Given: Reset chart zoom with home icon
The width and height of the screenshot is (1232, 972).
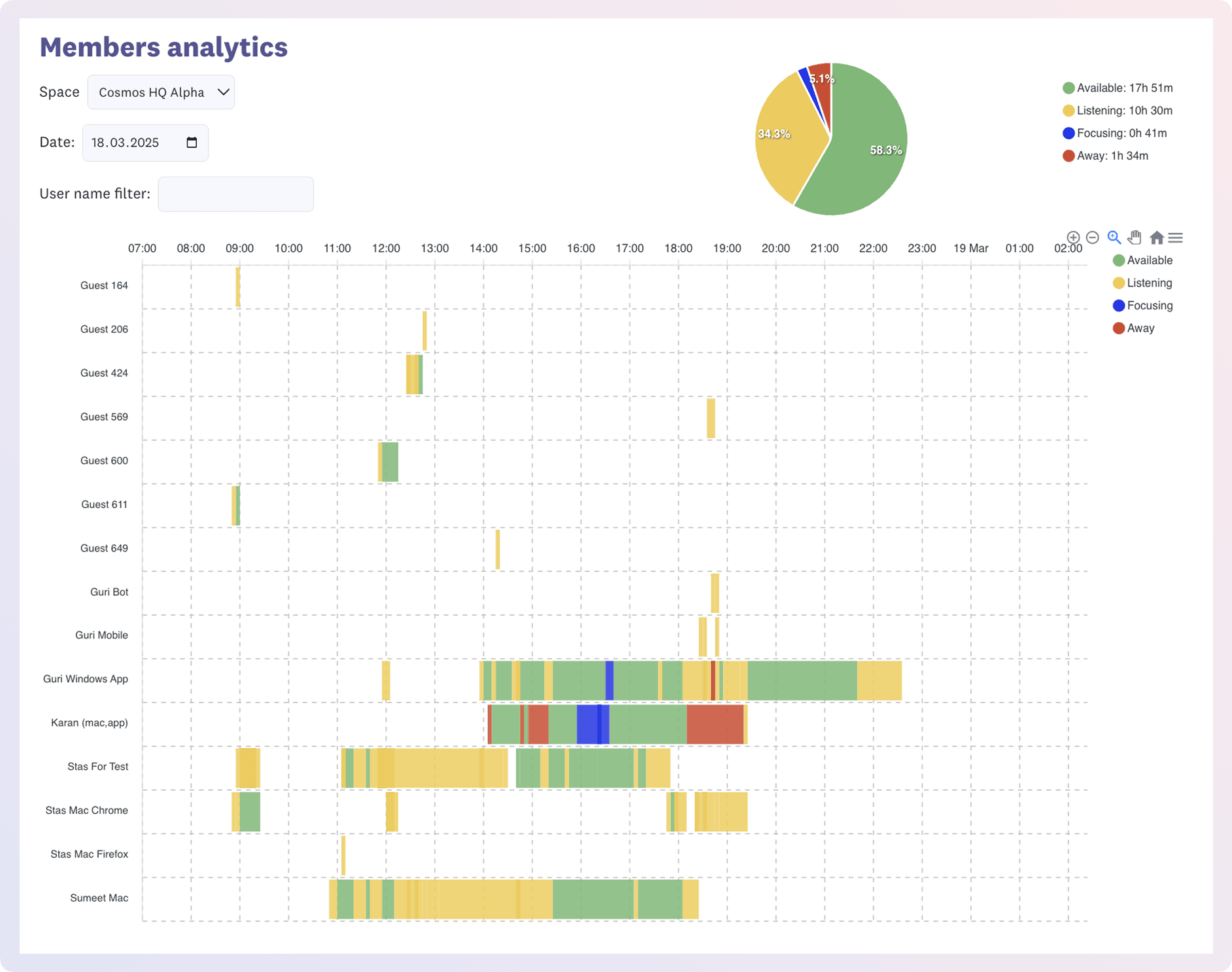Looking at the screenshot, I should 1156,237.
